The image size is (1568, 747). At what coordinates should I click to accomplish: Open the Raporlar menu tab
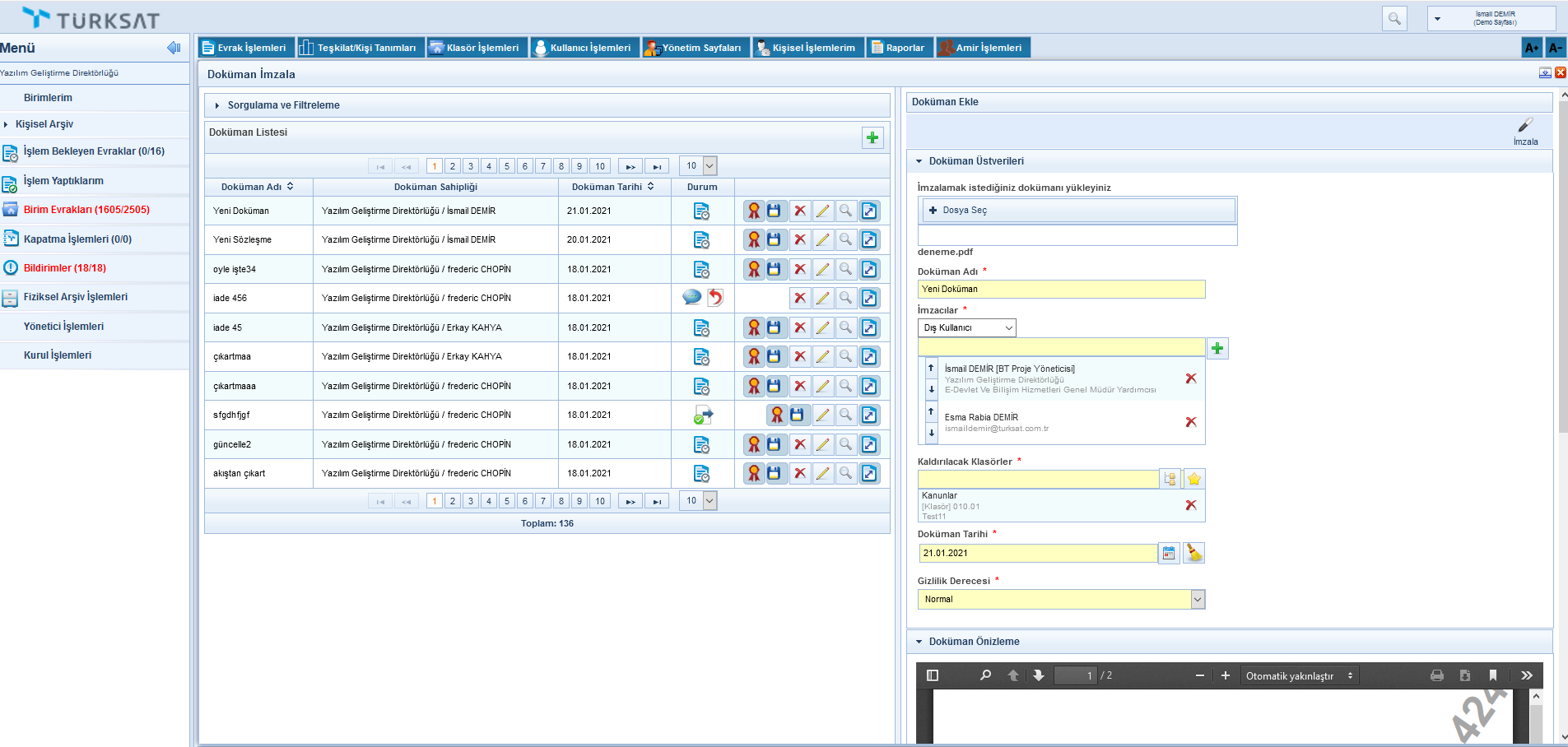[x=900, y=48]
